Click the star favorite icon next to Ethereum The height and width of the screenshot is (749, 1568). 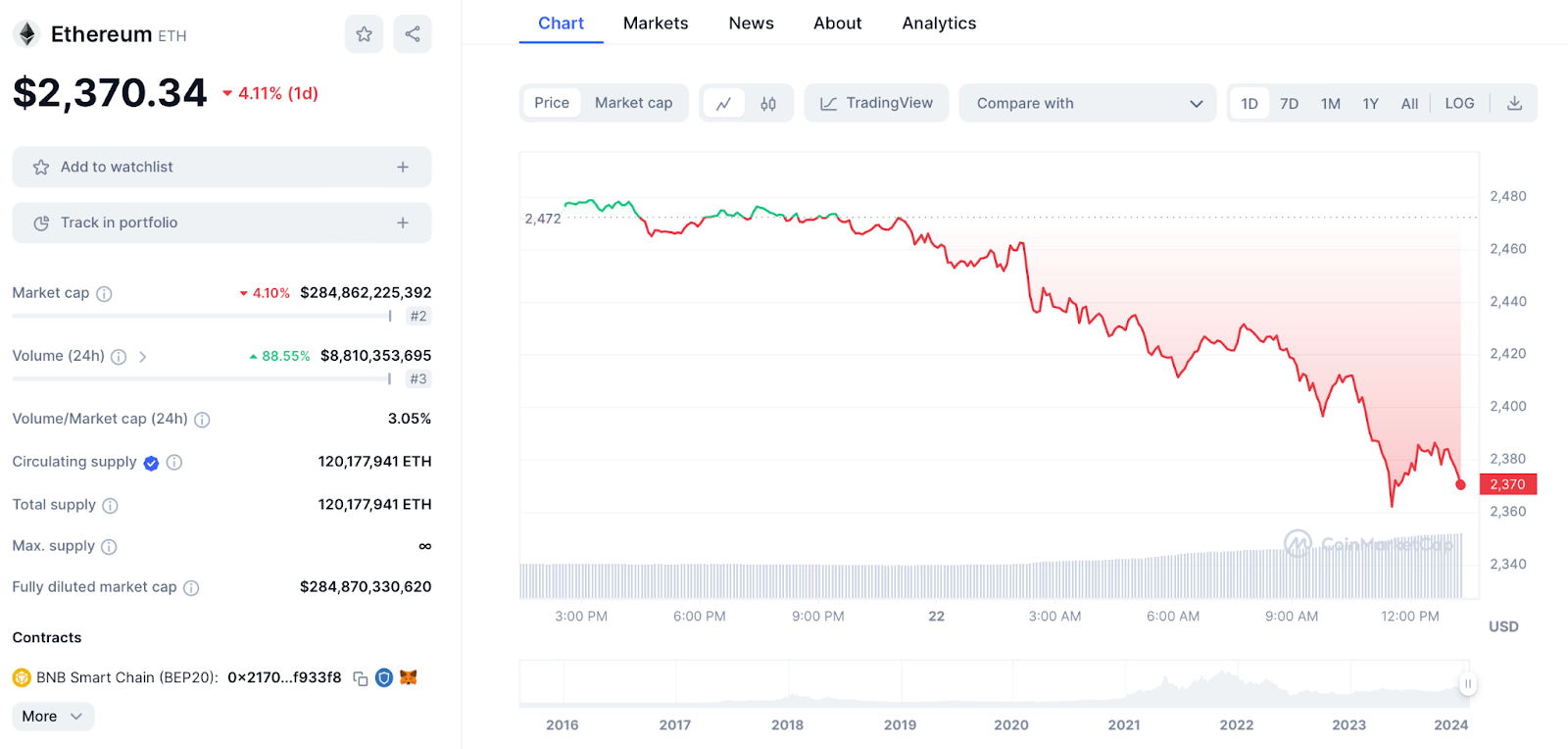pyautogui.click(x=364, y=34)
